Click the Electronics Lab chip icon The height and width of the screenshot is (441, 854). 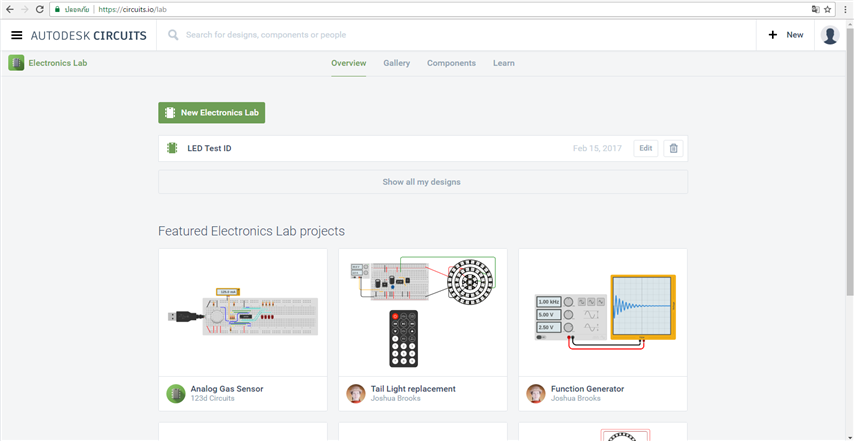[x=16, y=63]
